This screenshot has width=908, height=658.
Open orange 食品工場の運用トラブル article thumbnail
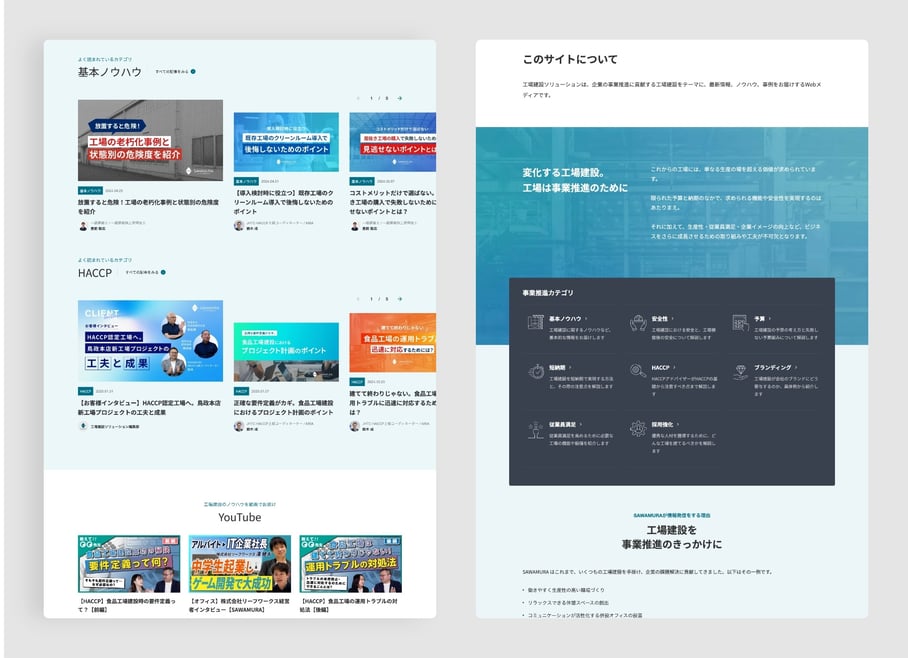(393, 343)
